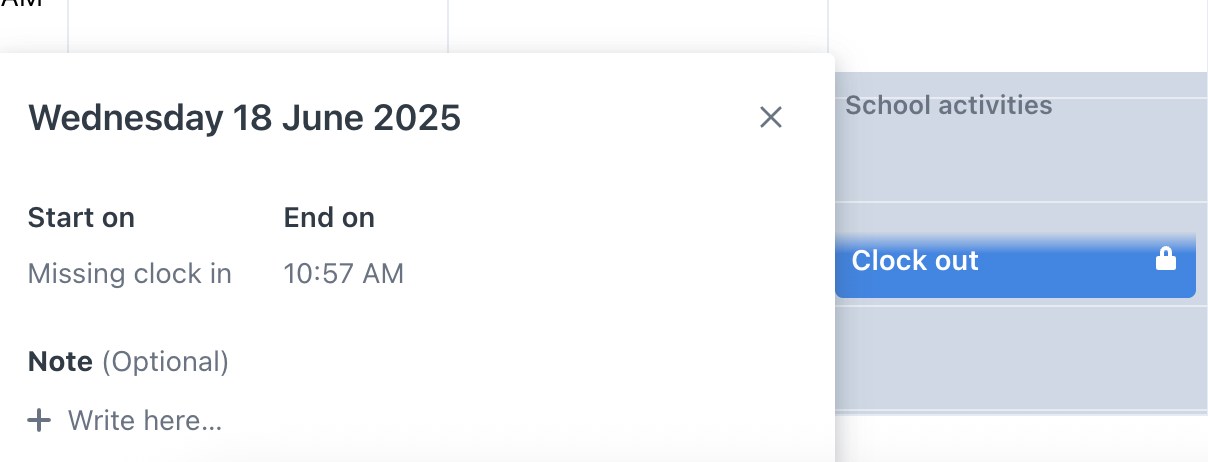This screenshot has width=1208, height=462.
Task: Focus the Write here note field
Action: coord(145,421)
